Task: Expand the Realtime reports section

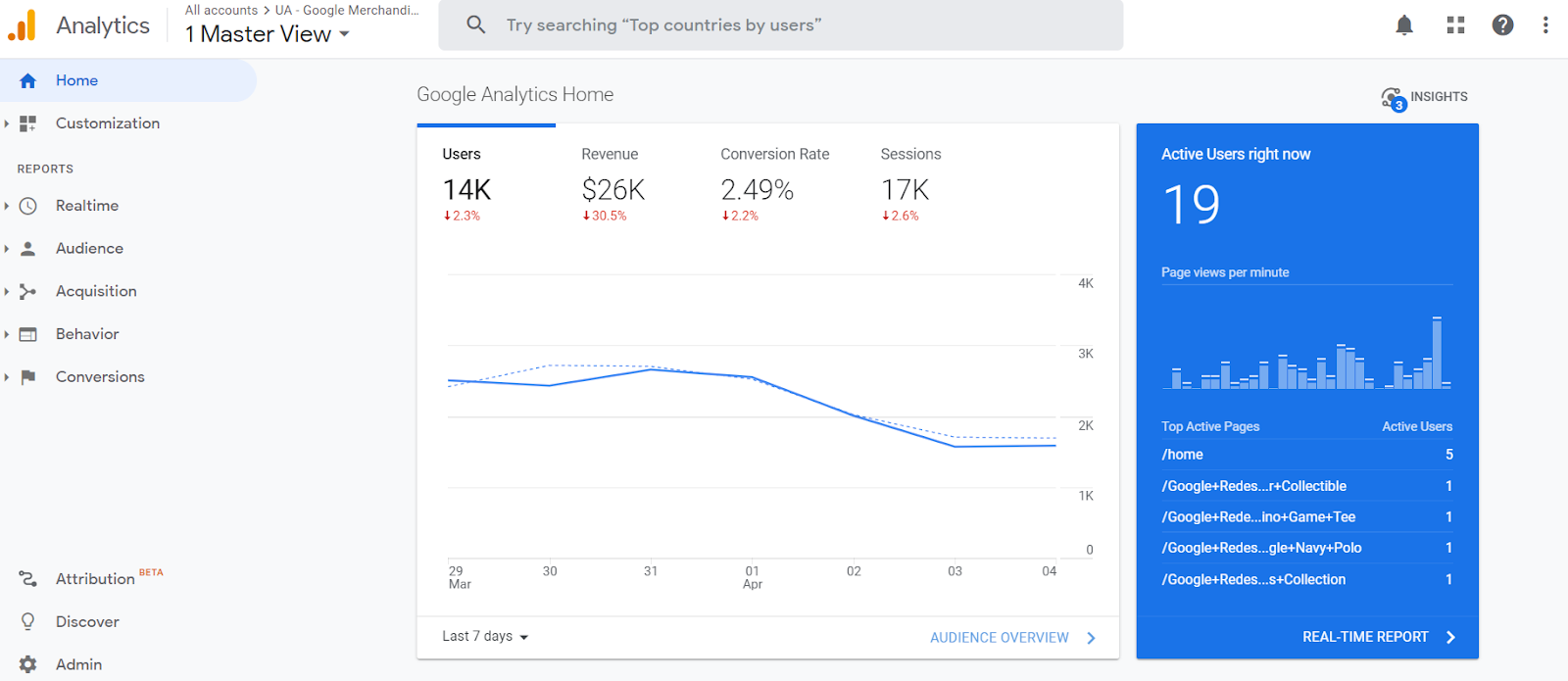Action: [x=7, y=206]
